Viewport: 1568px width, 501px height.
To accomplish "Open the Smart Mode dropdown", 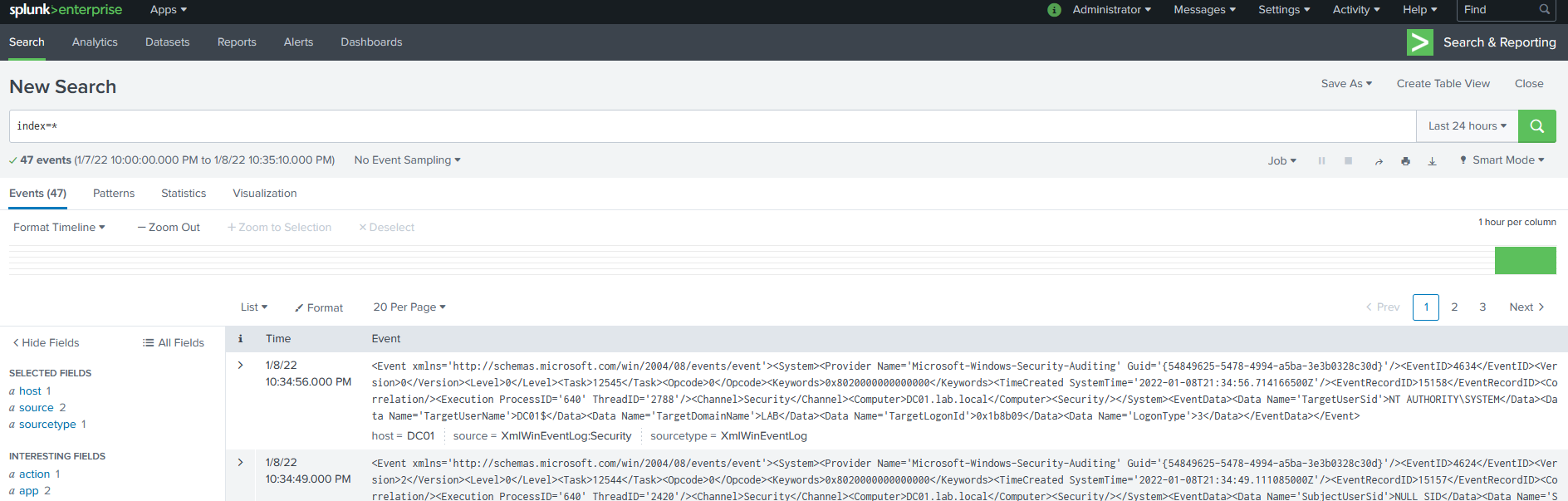I will point(1502,160).
